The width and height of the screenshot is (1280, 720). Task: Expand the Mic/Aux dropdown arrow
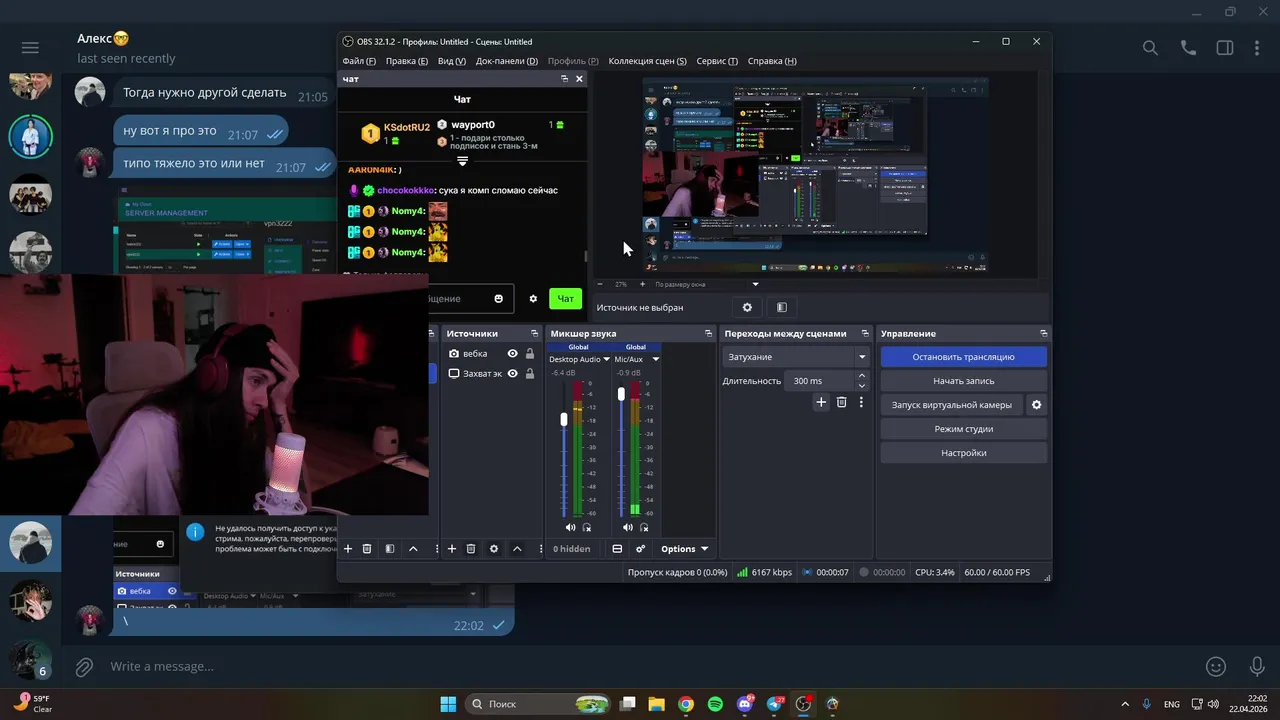click(656, 359)
